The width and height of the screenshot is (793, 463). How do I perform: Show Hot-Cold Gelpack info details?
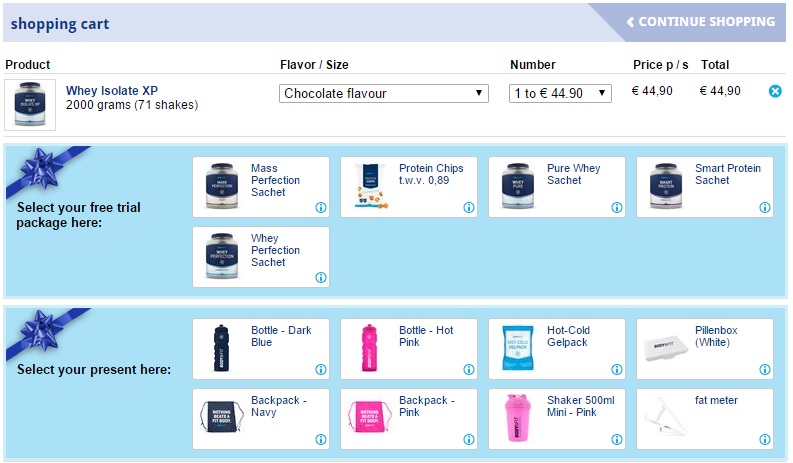617,370
